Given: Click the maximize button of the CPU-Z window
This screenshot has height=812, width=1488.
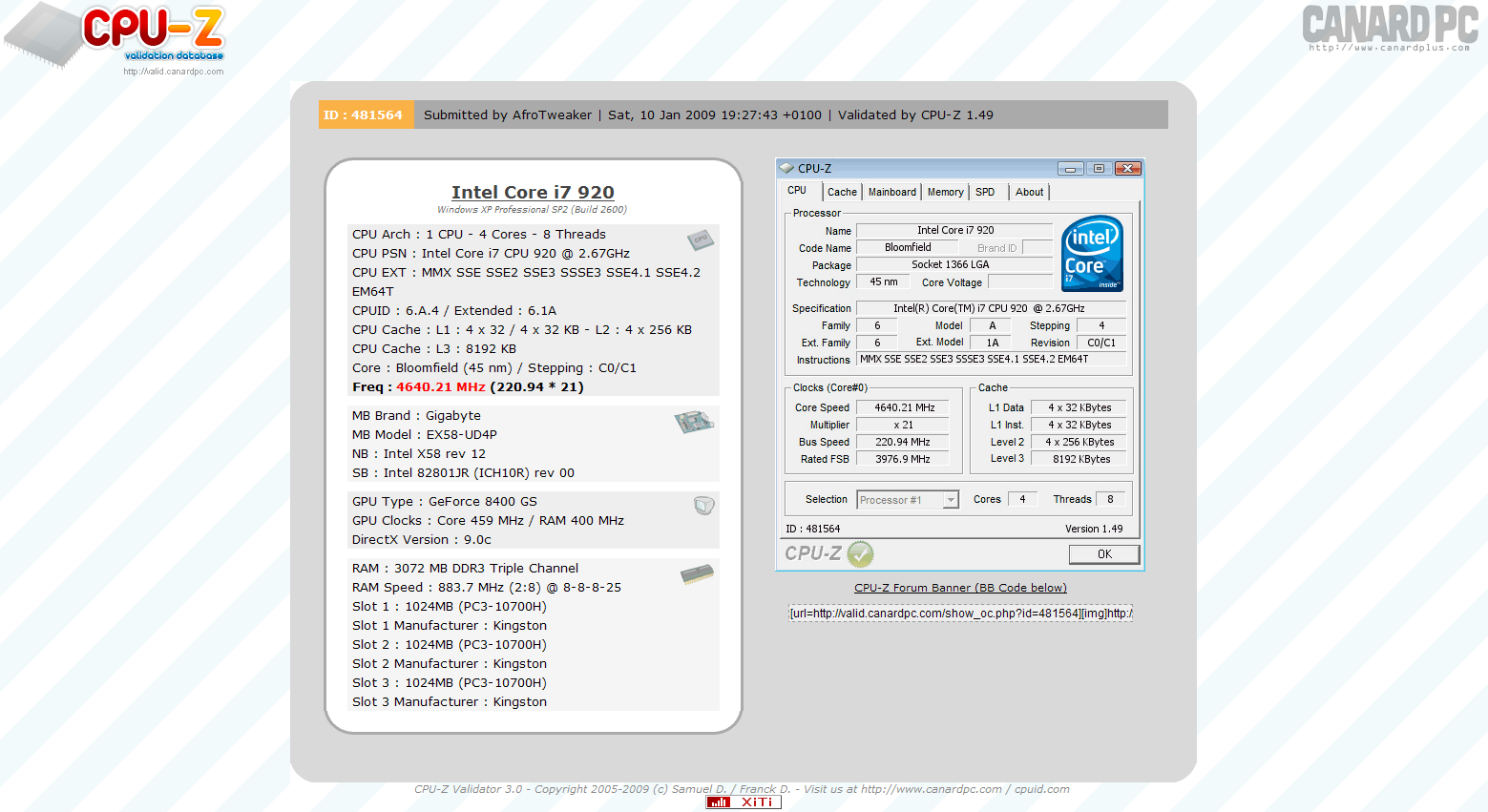Looking at the screenshot, I should click(x=1099, y=168).
